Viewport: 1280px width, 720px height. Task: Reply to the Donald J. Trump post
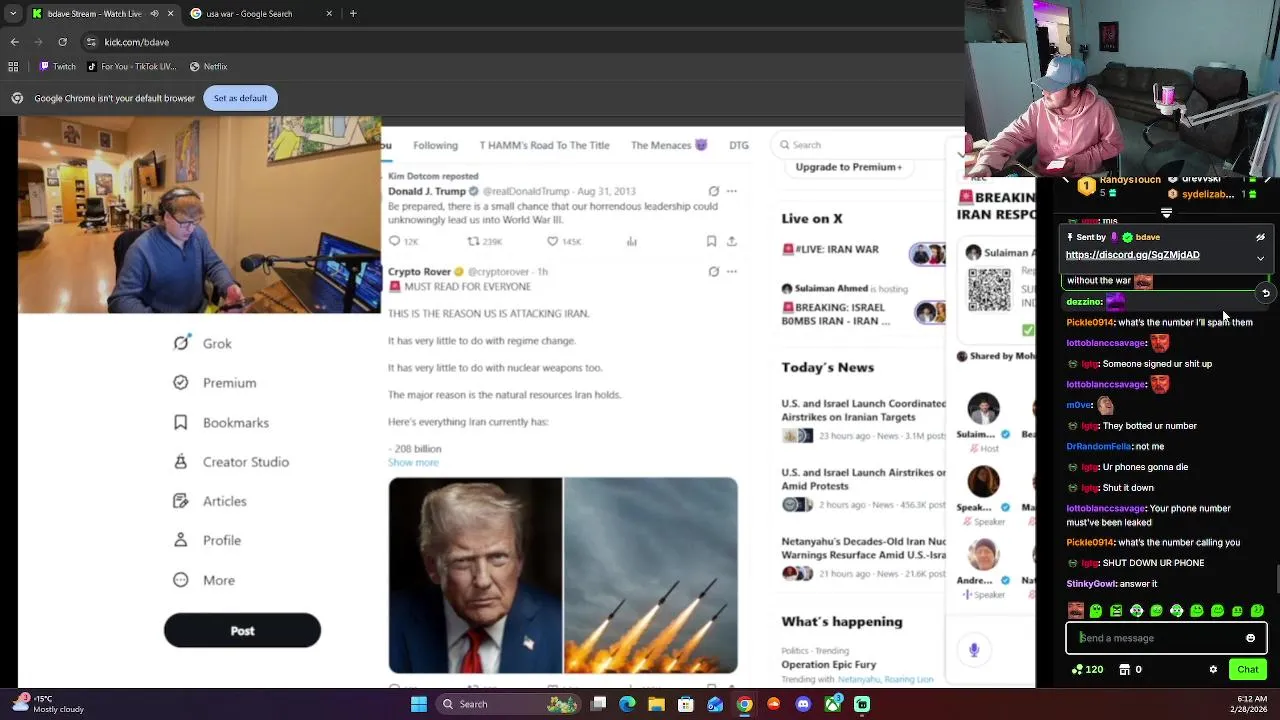(395, 241)
